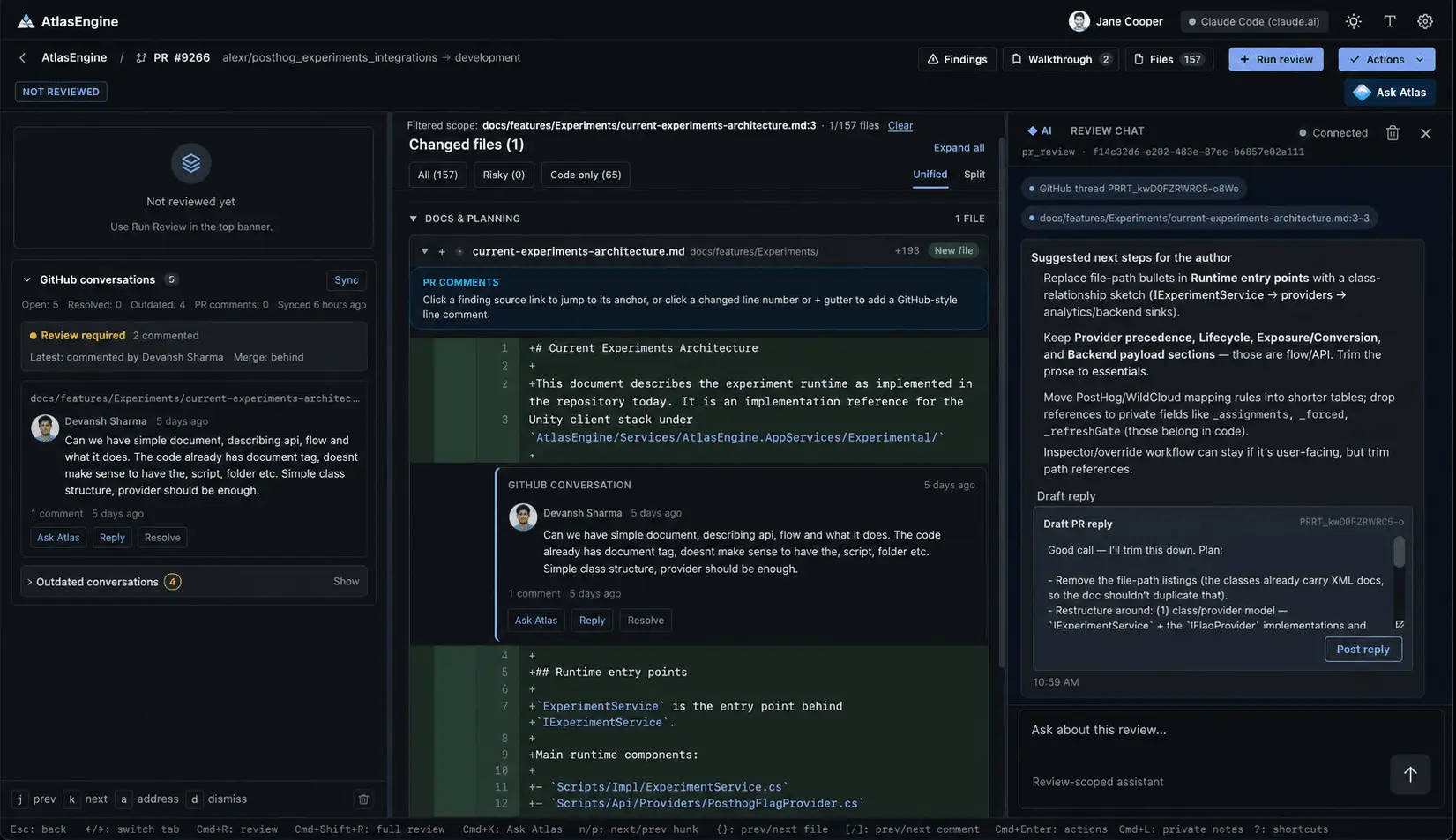The image size is (1456, 840).
Task: Click Ask Atlas in diff conversation
Action: [536, 621]
